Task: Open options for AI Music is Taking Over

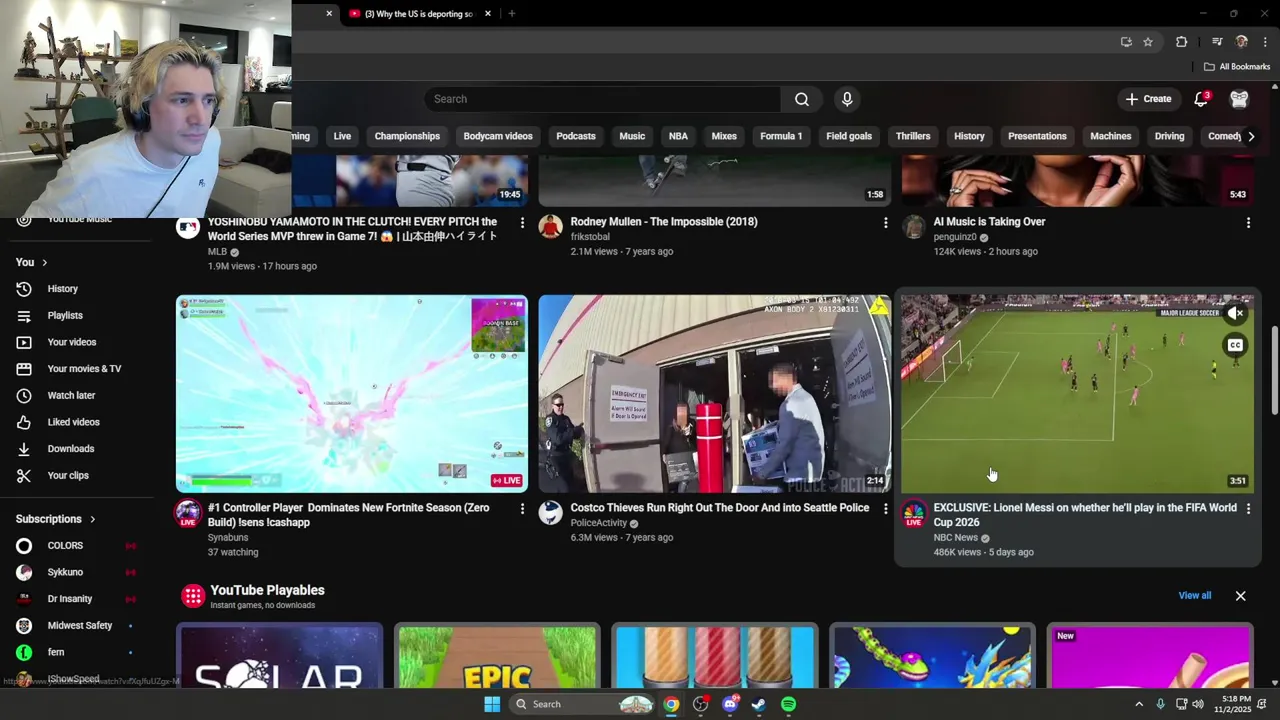Action: coord(1248,223)
